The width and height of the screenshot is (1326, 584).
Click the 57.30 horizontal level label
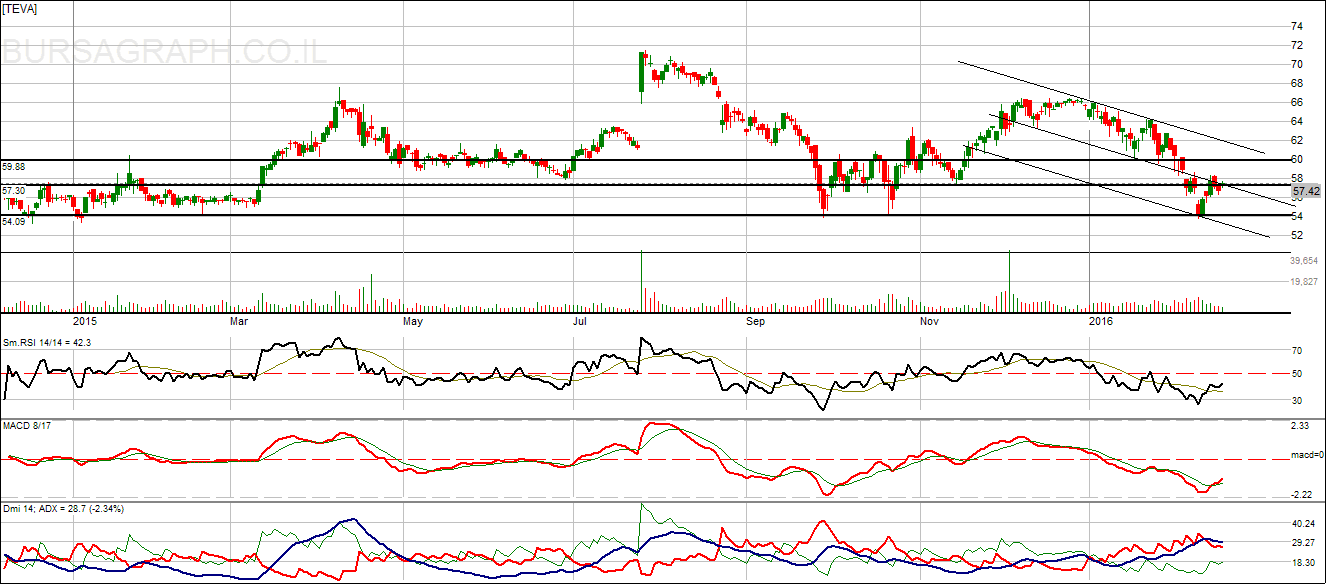[14, 190]
